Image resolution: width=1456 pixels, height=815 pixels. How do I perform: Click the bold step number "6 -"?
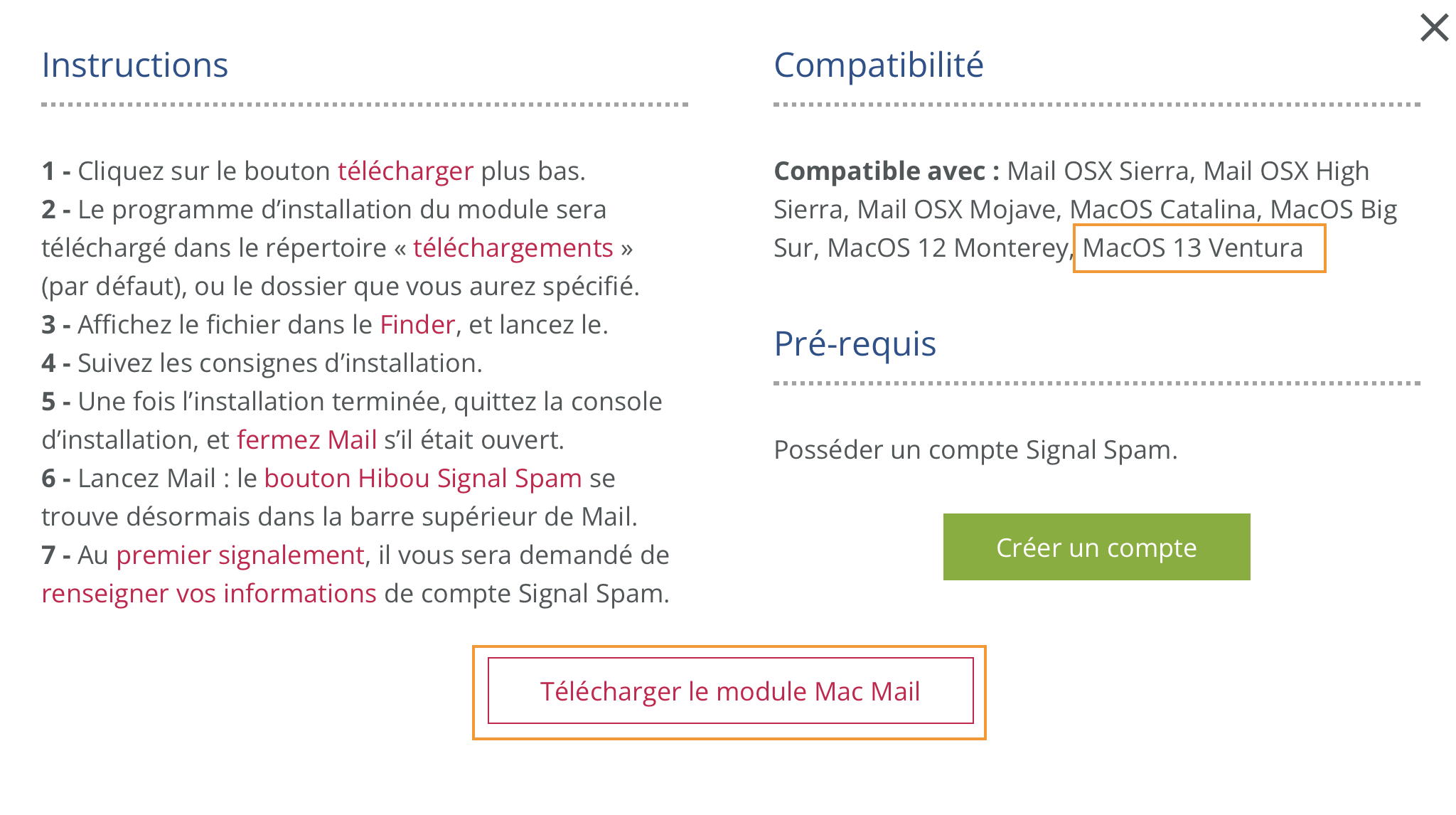pos(55,479)
